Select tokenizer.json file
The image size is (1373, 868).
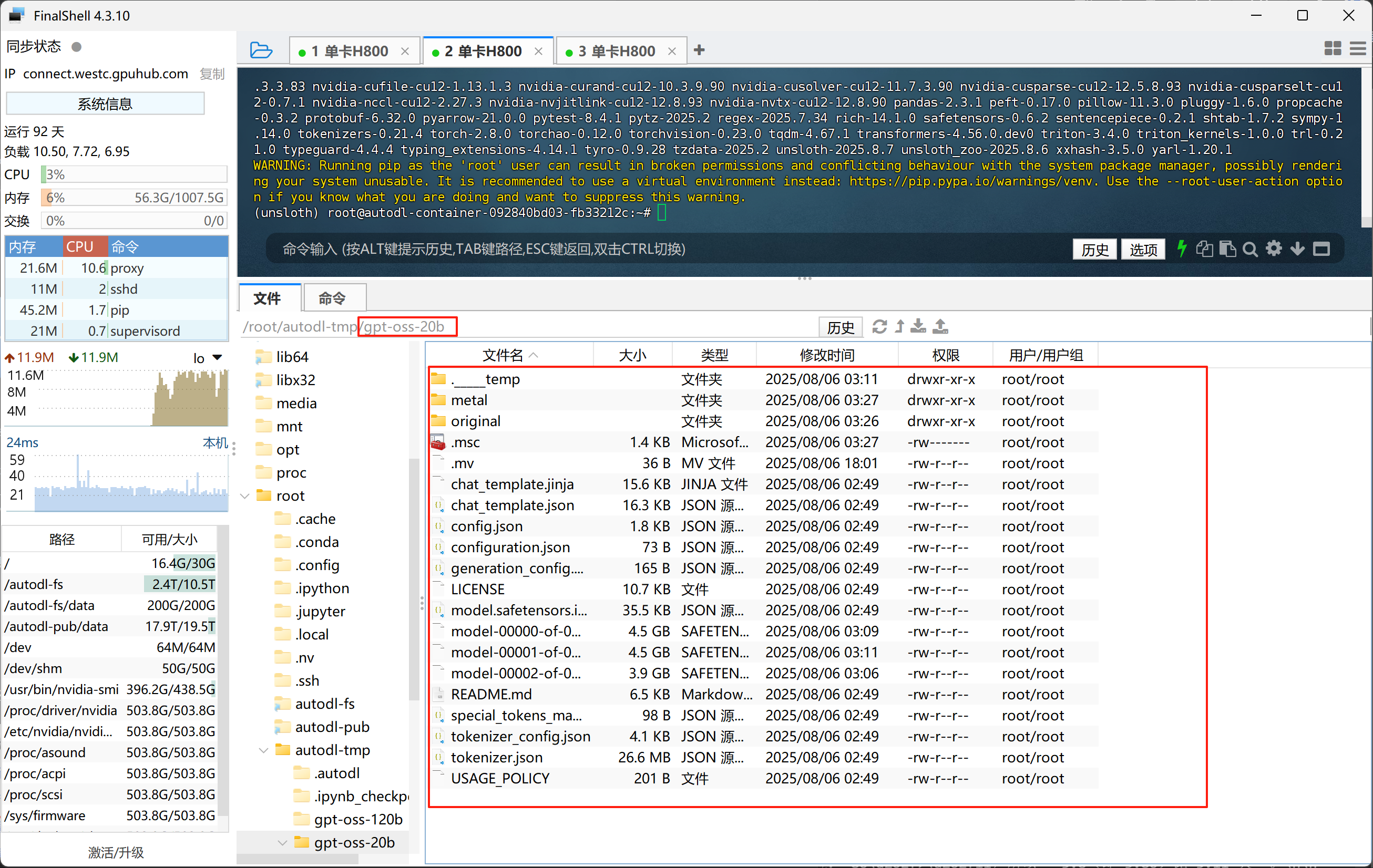(763, 758)
